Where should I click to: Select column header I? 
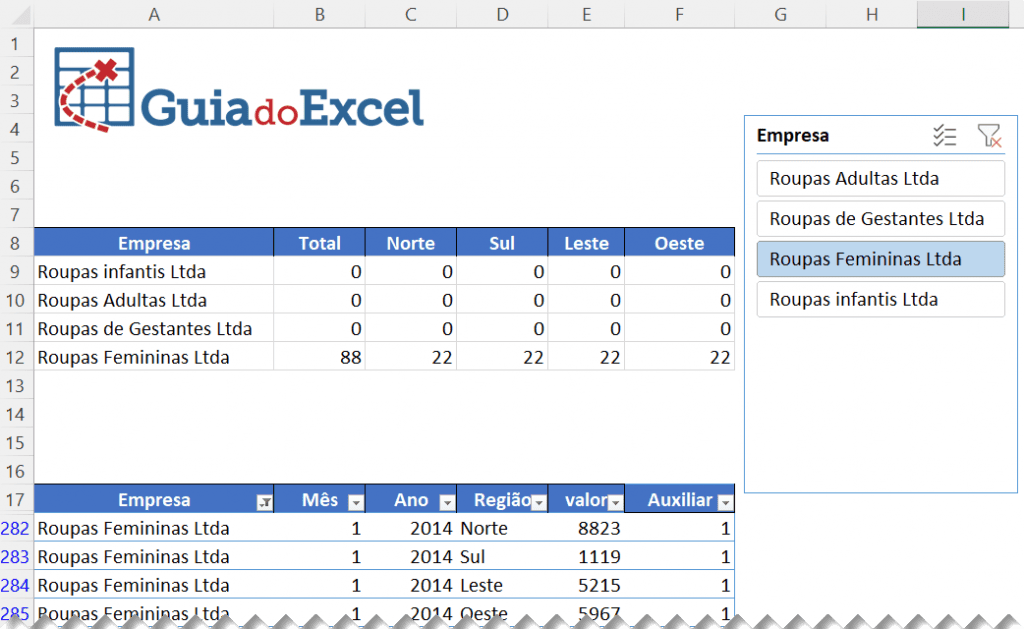962,14
